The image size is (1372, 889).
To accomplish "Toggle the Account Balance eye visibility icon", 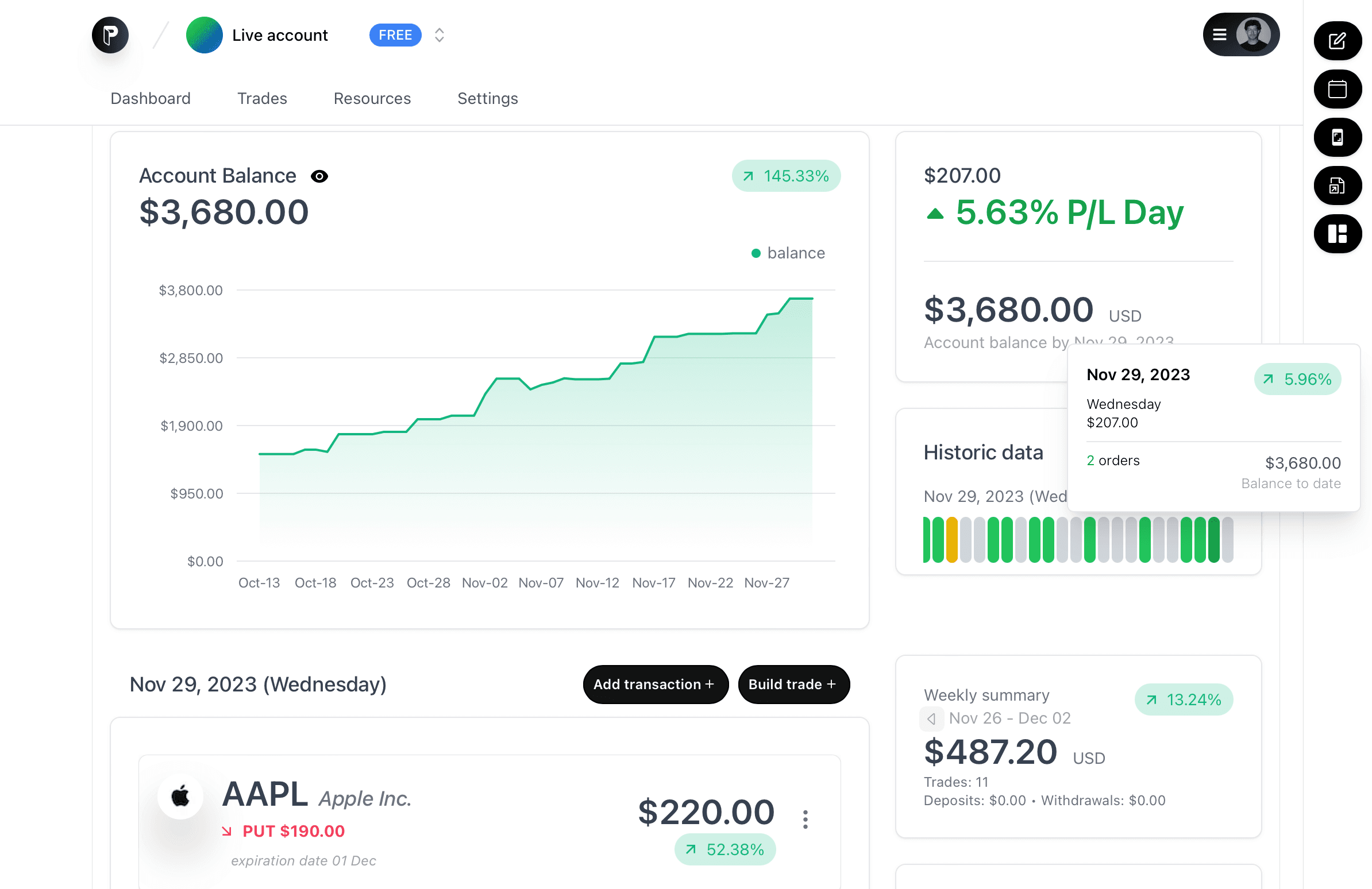I will [x=319, y=176].
